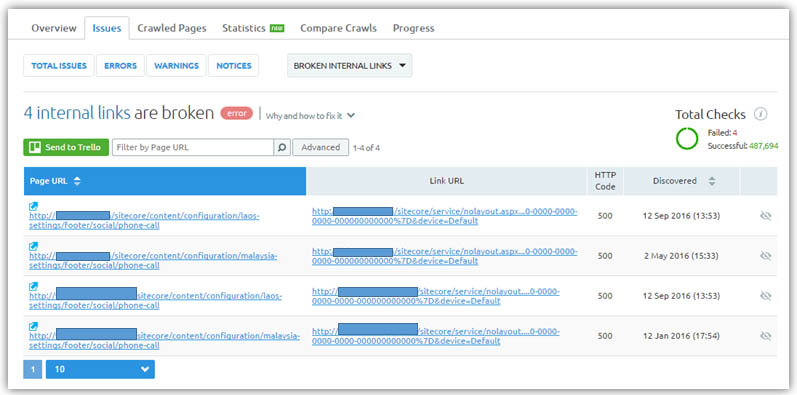Click the '12 Jan 2016 (17:54)' date cell
Viewport: 797px width, 395px height.
pyautogui.click(x=681, y=336)
